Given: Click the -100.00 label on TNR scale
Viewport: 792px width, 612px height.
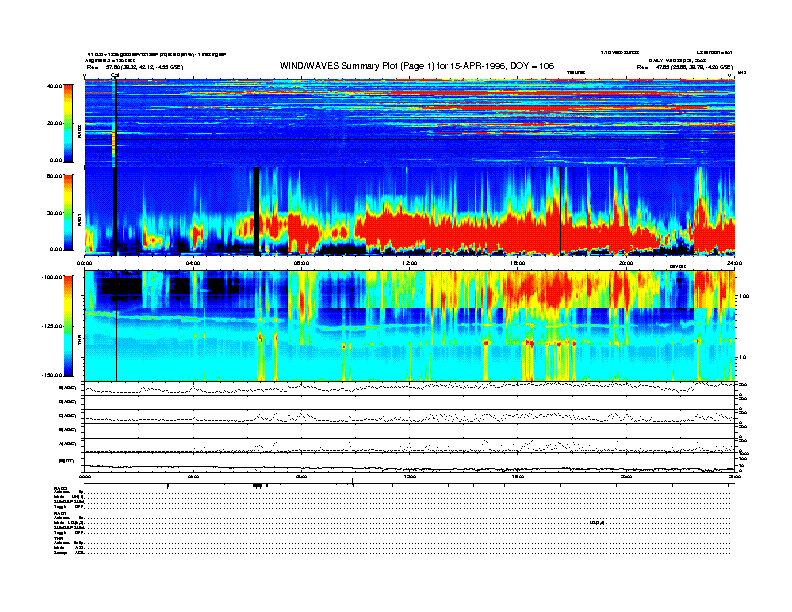Looking at the screenshot, I should tap(52, 277).
